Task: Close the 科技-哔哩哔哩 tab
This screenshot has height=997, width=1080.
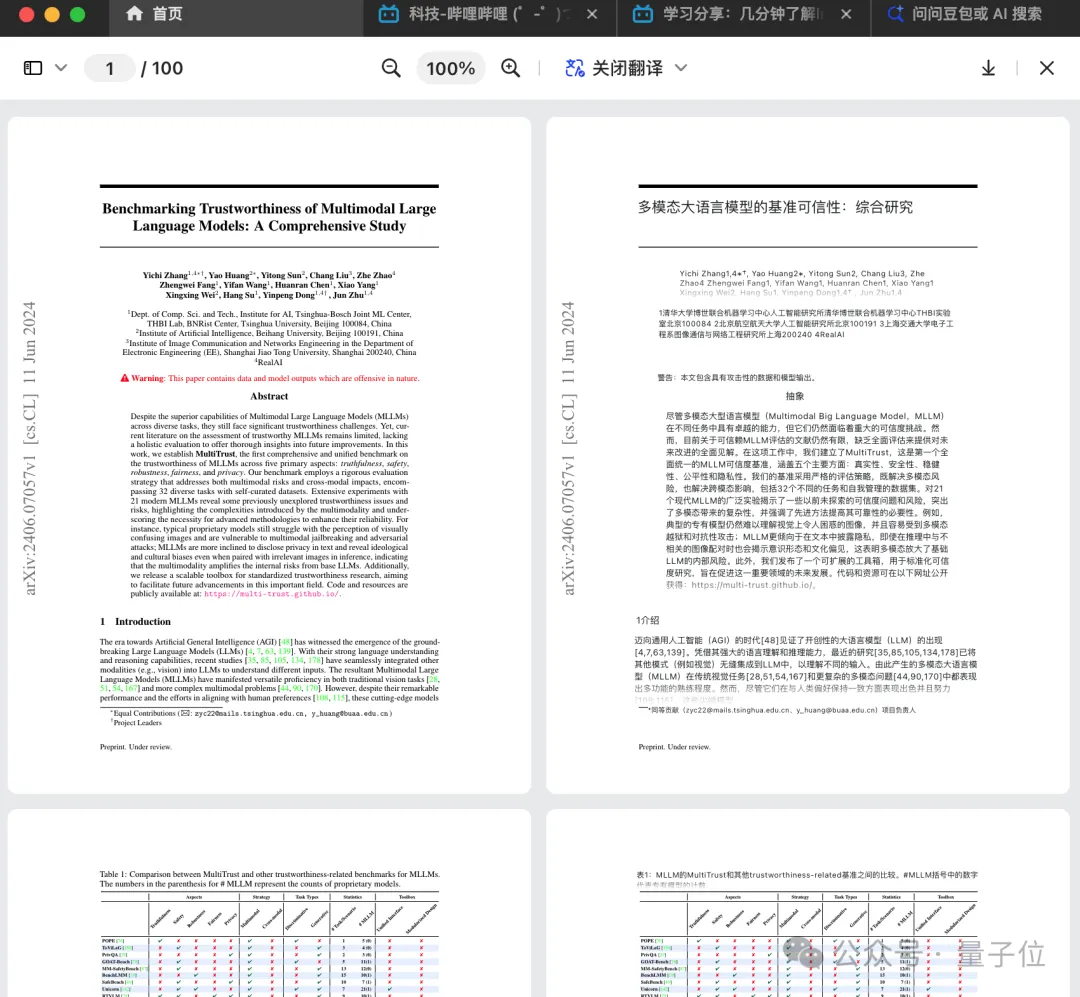Action: click(592, 14)
